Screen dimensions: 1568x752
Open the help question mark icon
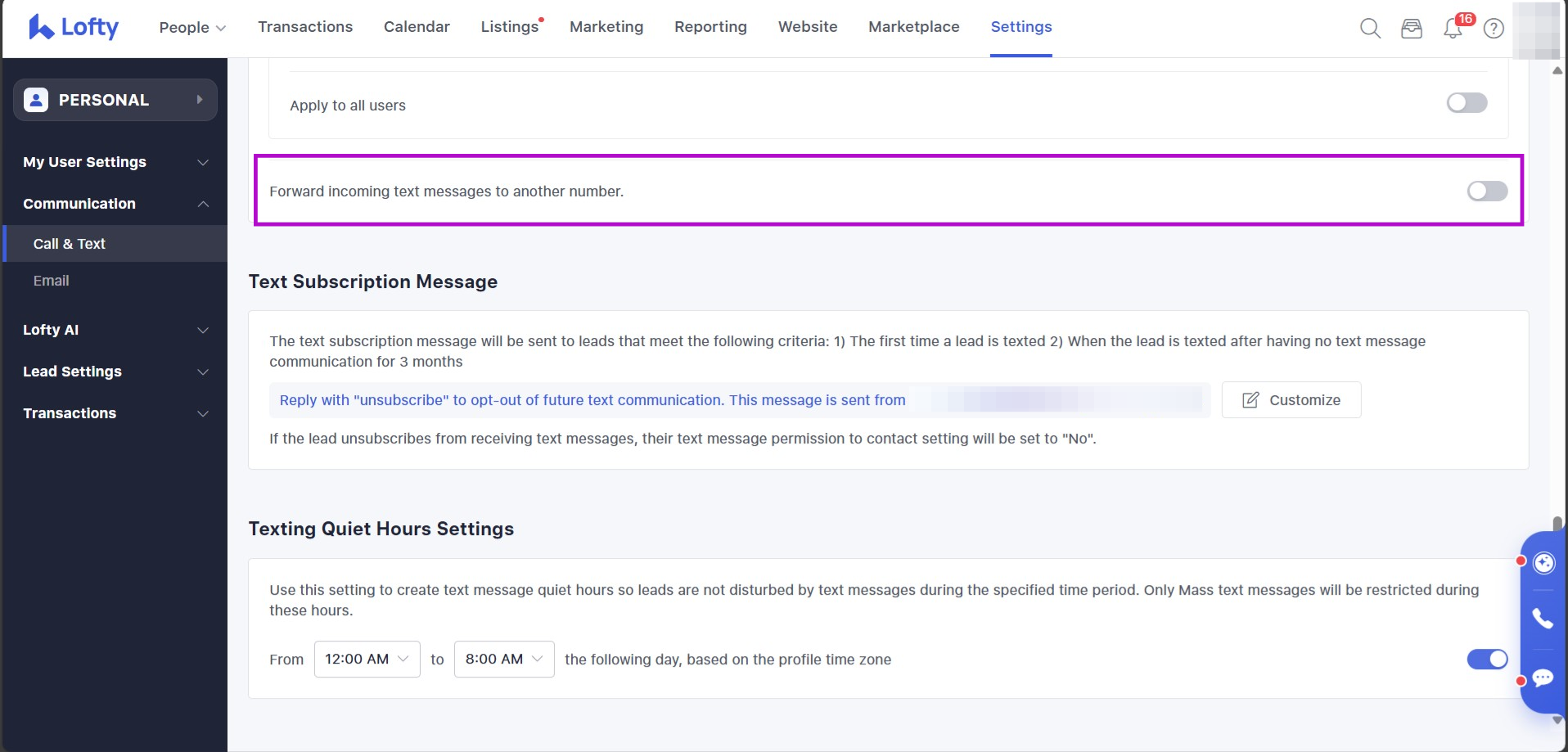[x=1494, y=29]
